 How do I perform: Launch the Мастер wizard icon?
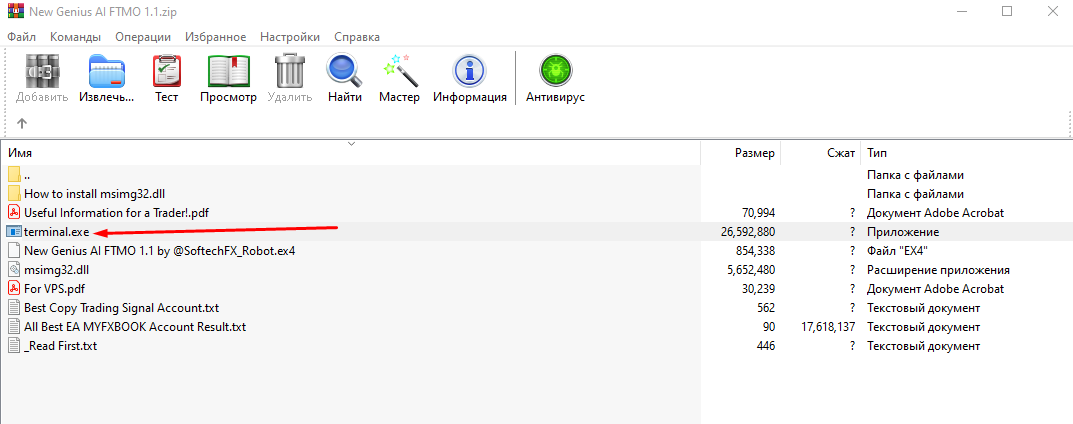[x=399, y=70]
